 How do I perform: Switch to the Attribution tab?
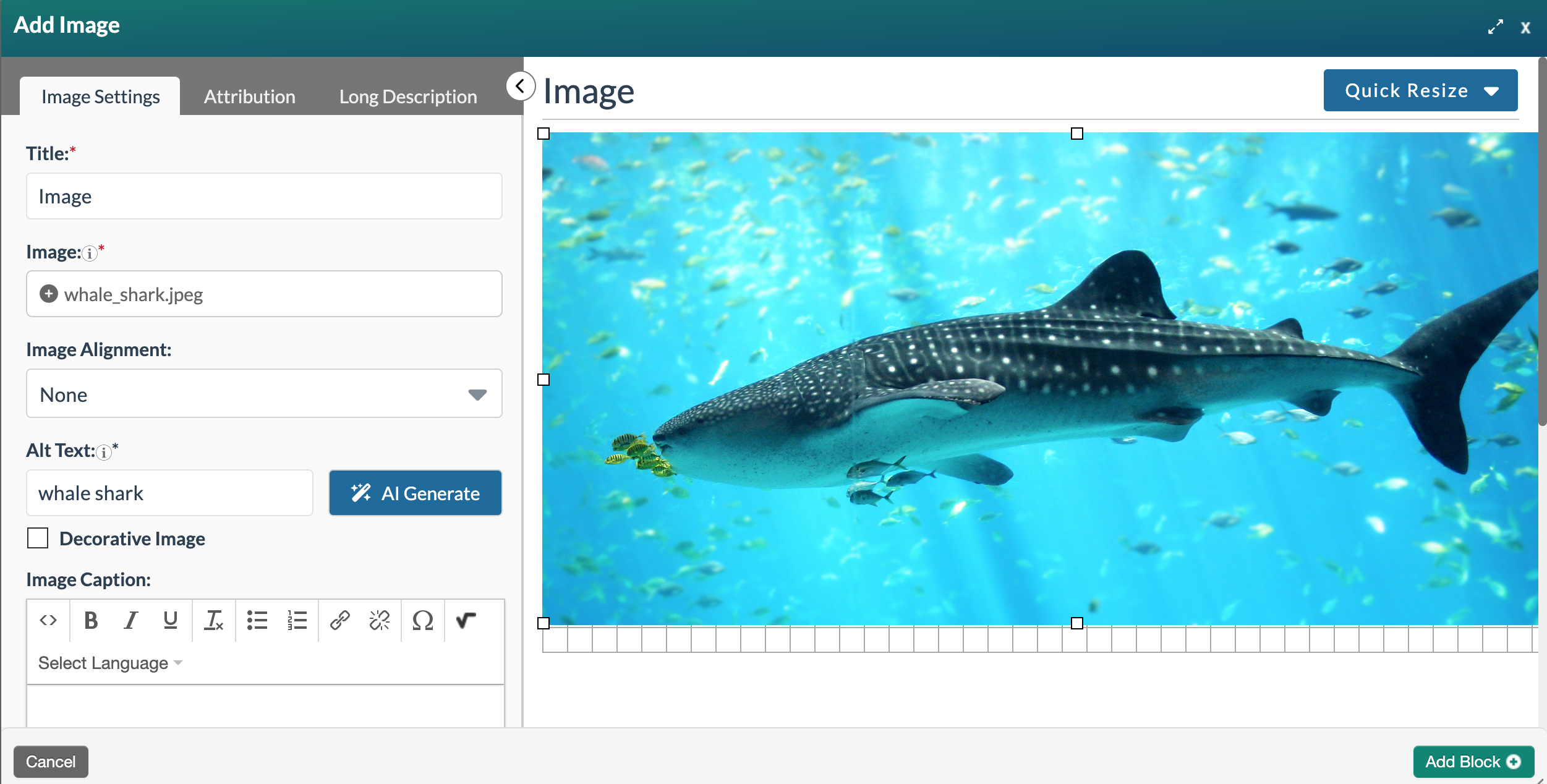[250, 96]
